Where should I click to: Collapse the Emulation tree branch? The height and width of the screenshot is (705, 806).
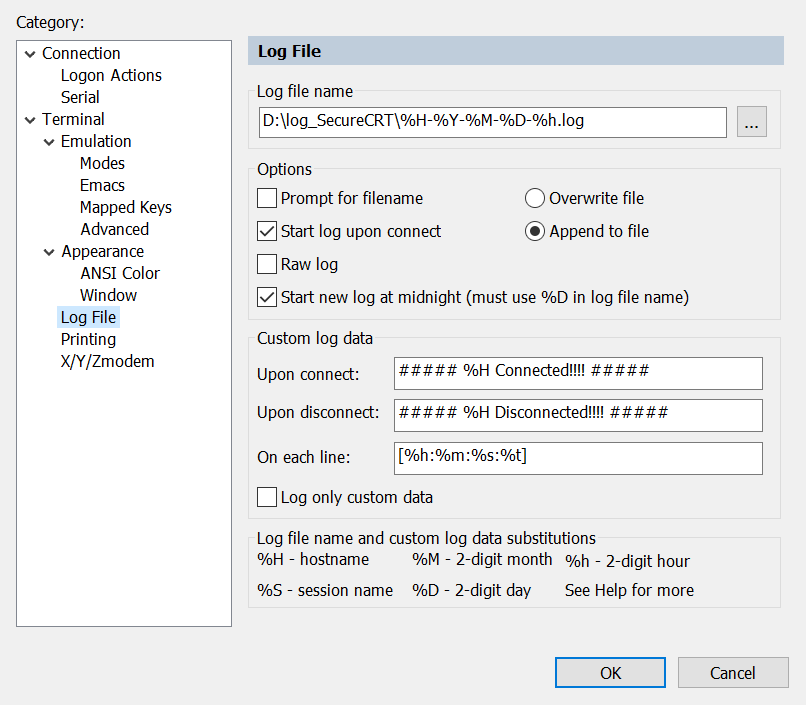[47, 141]
